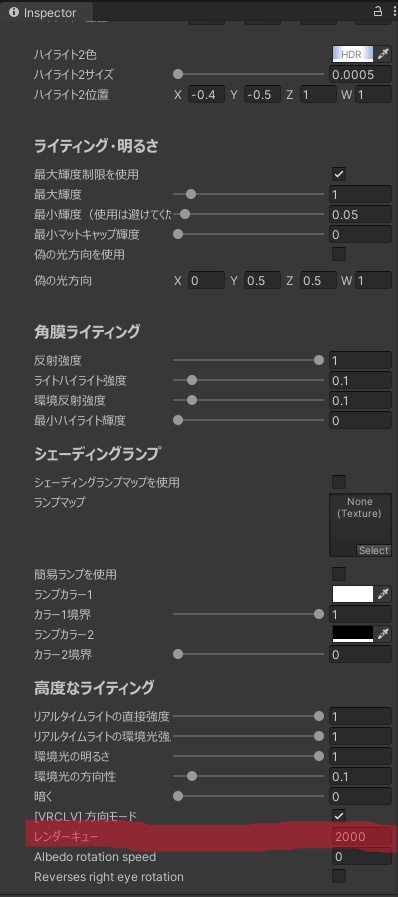Click the ライティング・明るさ section heading
Image resolution: width=398 pixels, height=897 pixels.
click(x=96, y=146)
